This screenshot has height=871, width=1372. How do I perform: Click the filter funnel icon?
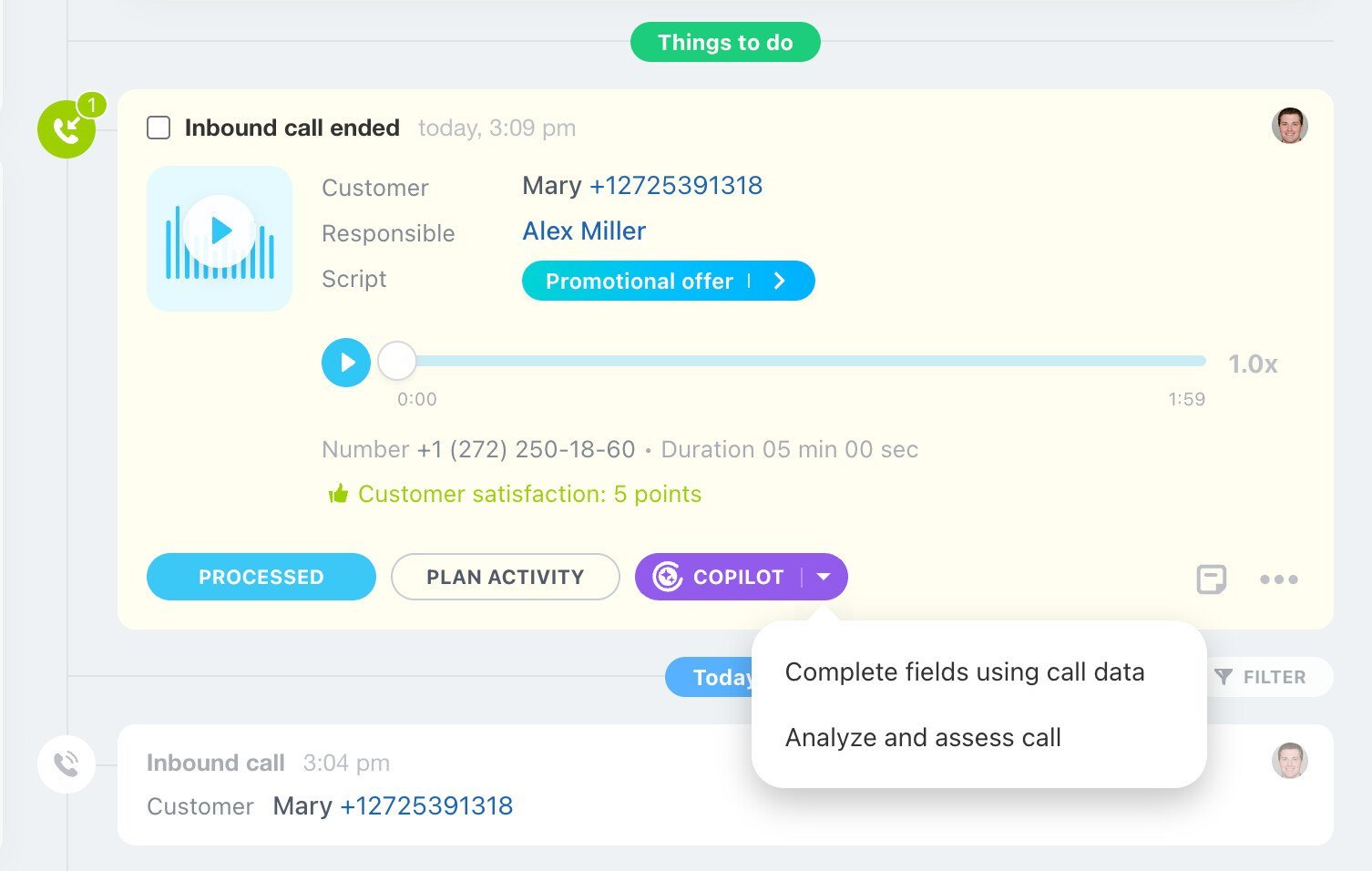[x=1224, y=677]
